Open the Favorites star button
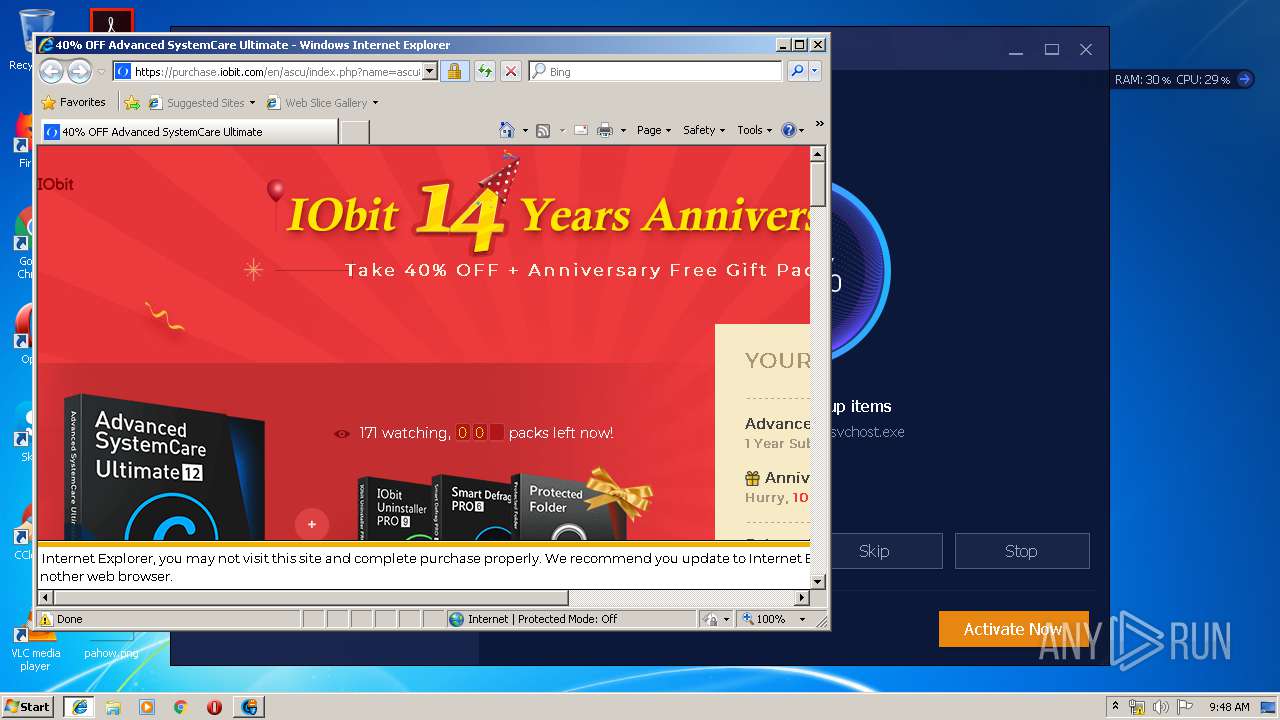Screen dimensions: 1280x720 pos(73,102)
